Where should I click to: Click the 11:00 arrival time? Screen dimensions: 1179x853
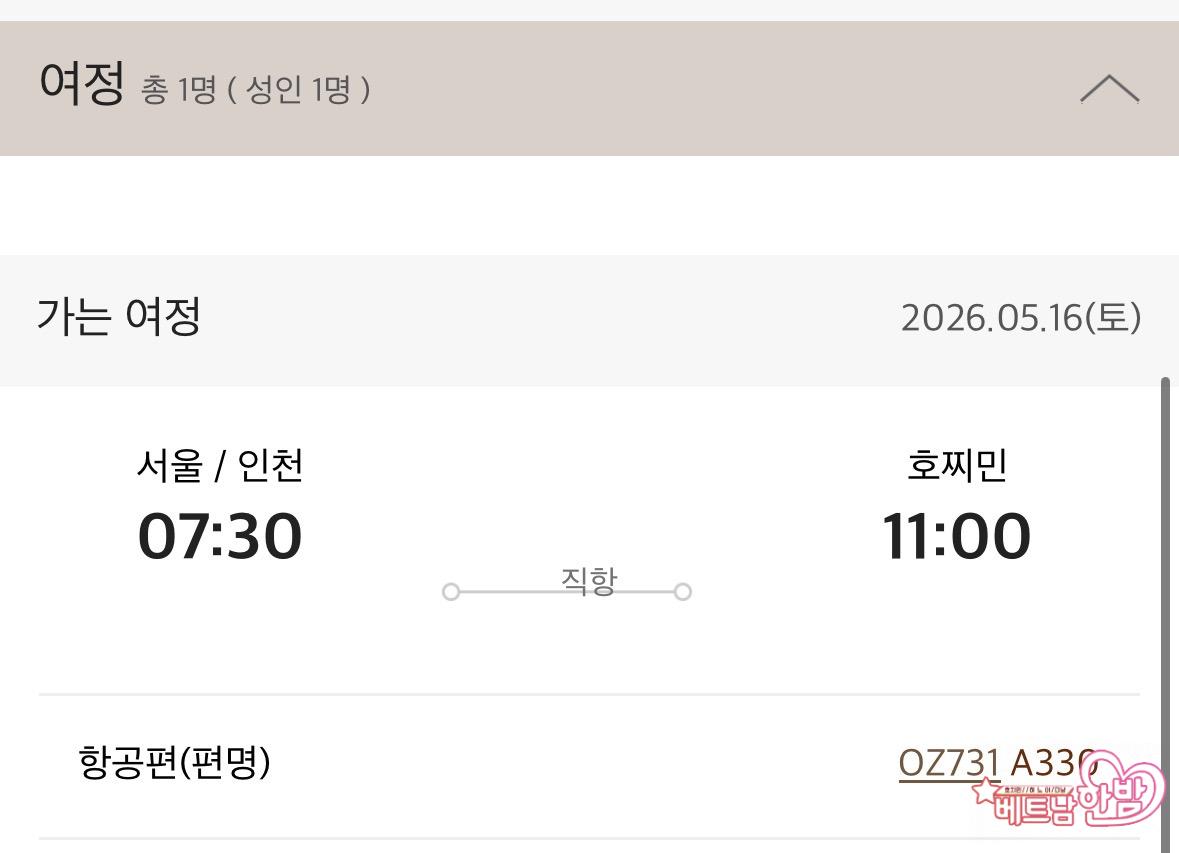[x=956, y=536]
